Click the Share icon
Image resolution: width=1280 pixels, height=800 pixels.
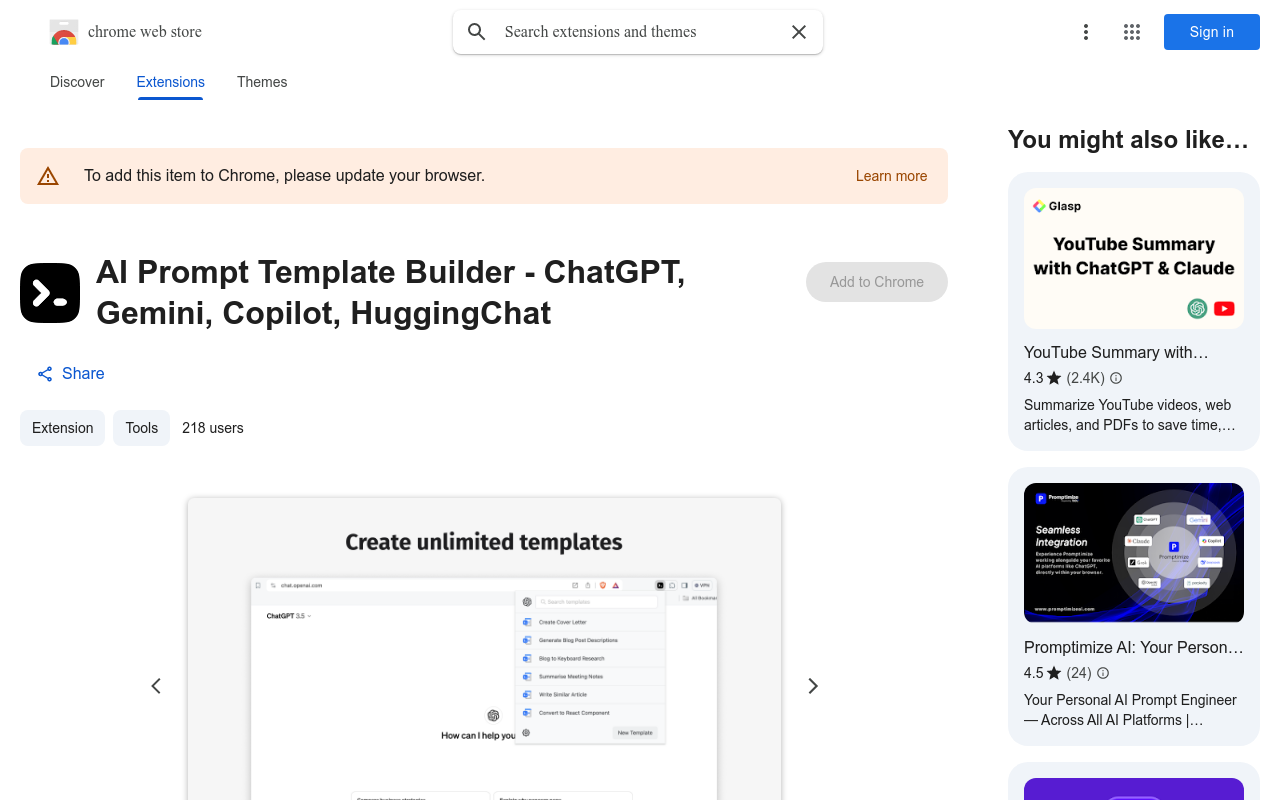pos(45,374)
